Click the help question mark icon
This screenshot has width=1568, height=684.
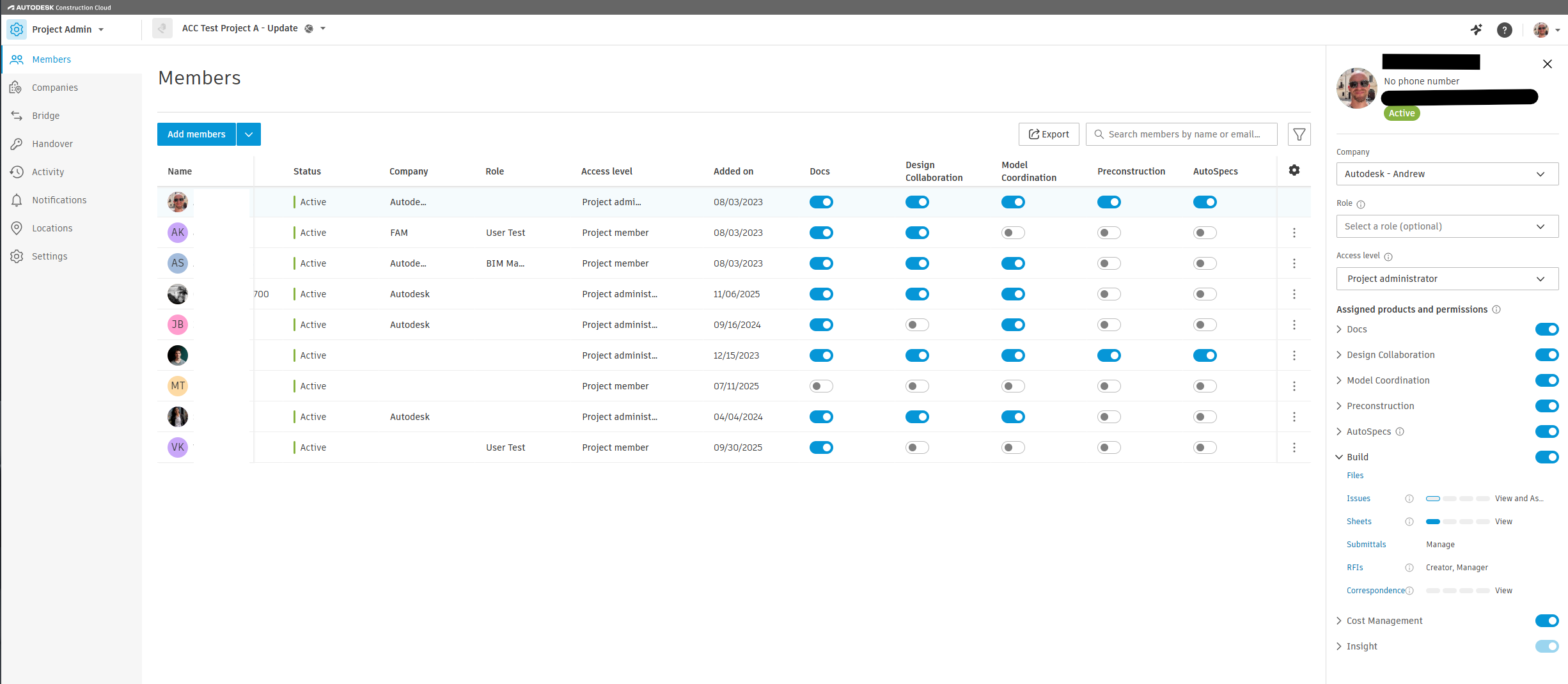click(1505, 29)
